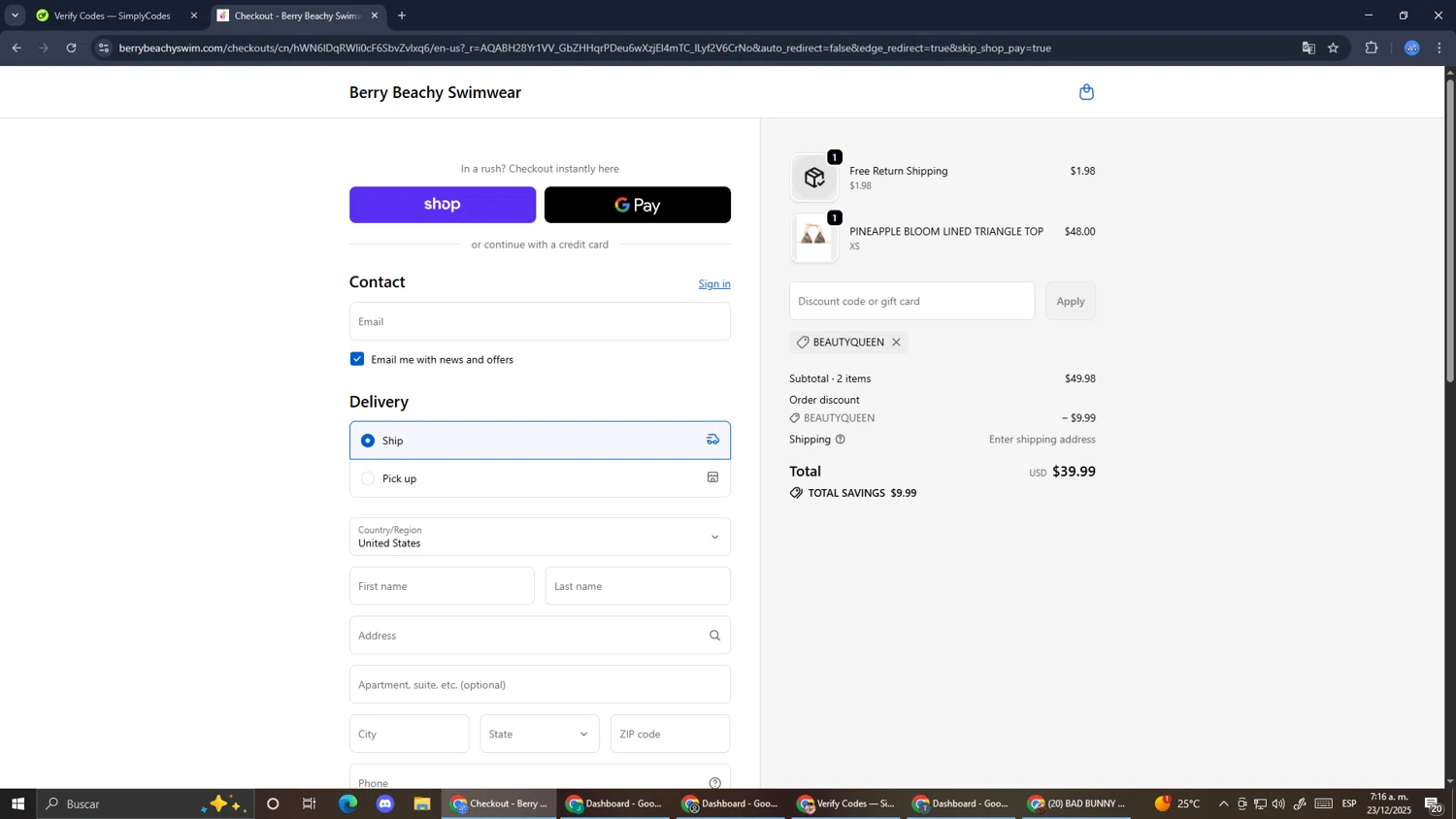The image size is (1456, 819).
Task: Focus the Email input field
Action: click(540, 321)
